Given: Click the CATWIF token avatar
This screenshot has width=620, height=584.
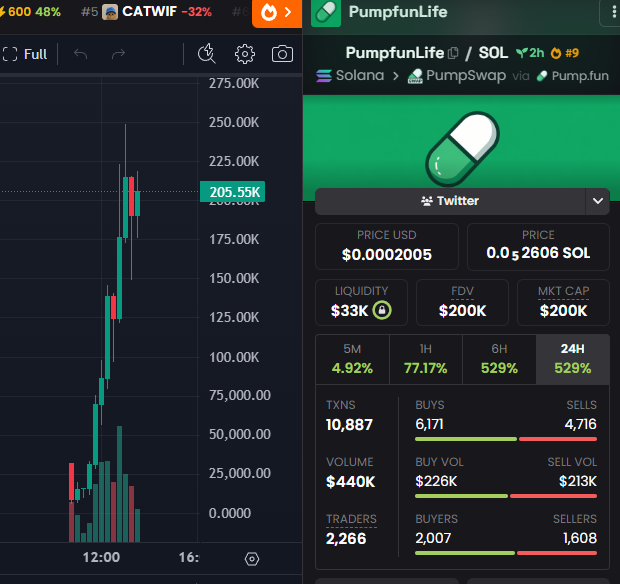Looking at the screenshot, I should [110, 12].
